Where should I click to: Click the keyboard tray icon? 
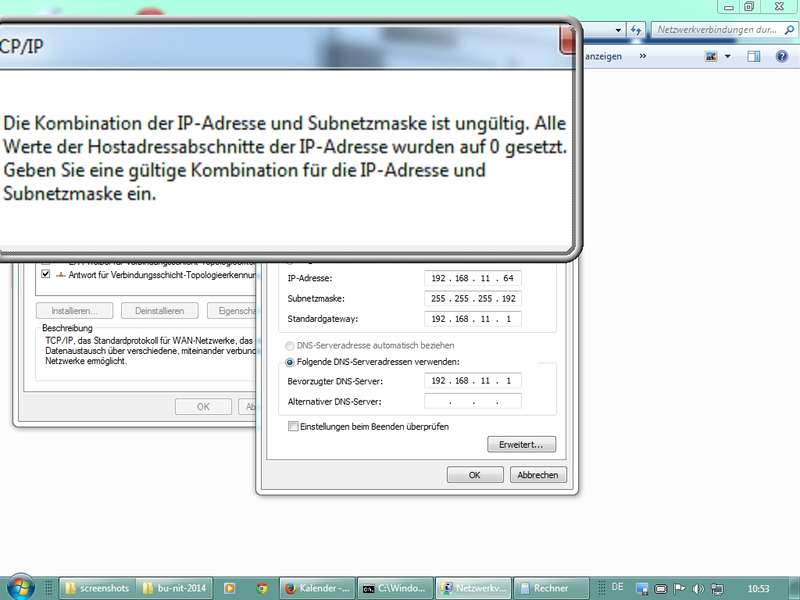point(661,589)
